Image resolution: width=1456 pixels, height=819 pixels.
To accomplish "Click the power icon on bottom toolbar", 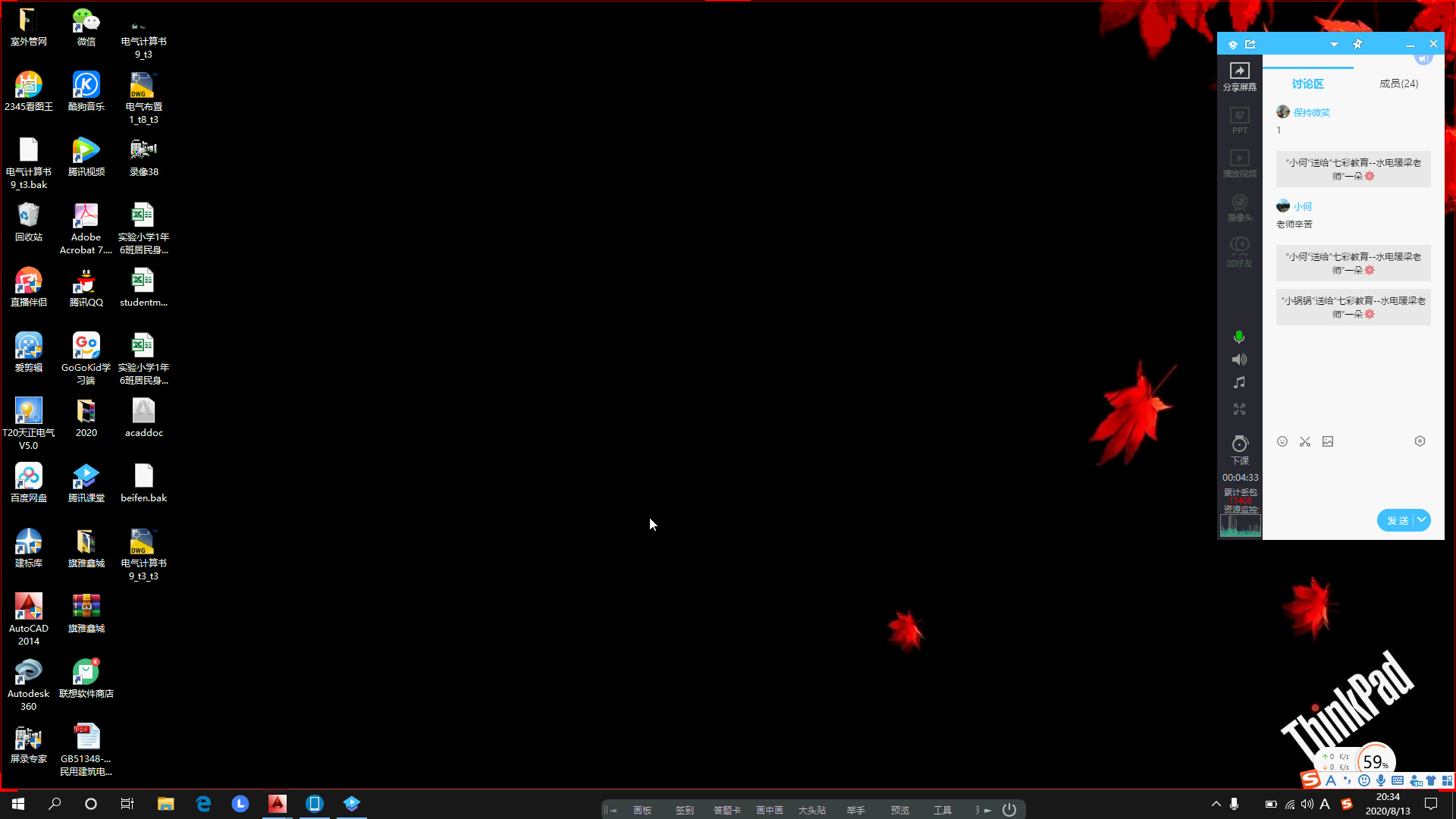I will tap(1009, 810).
